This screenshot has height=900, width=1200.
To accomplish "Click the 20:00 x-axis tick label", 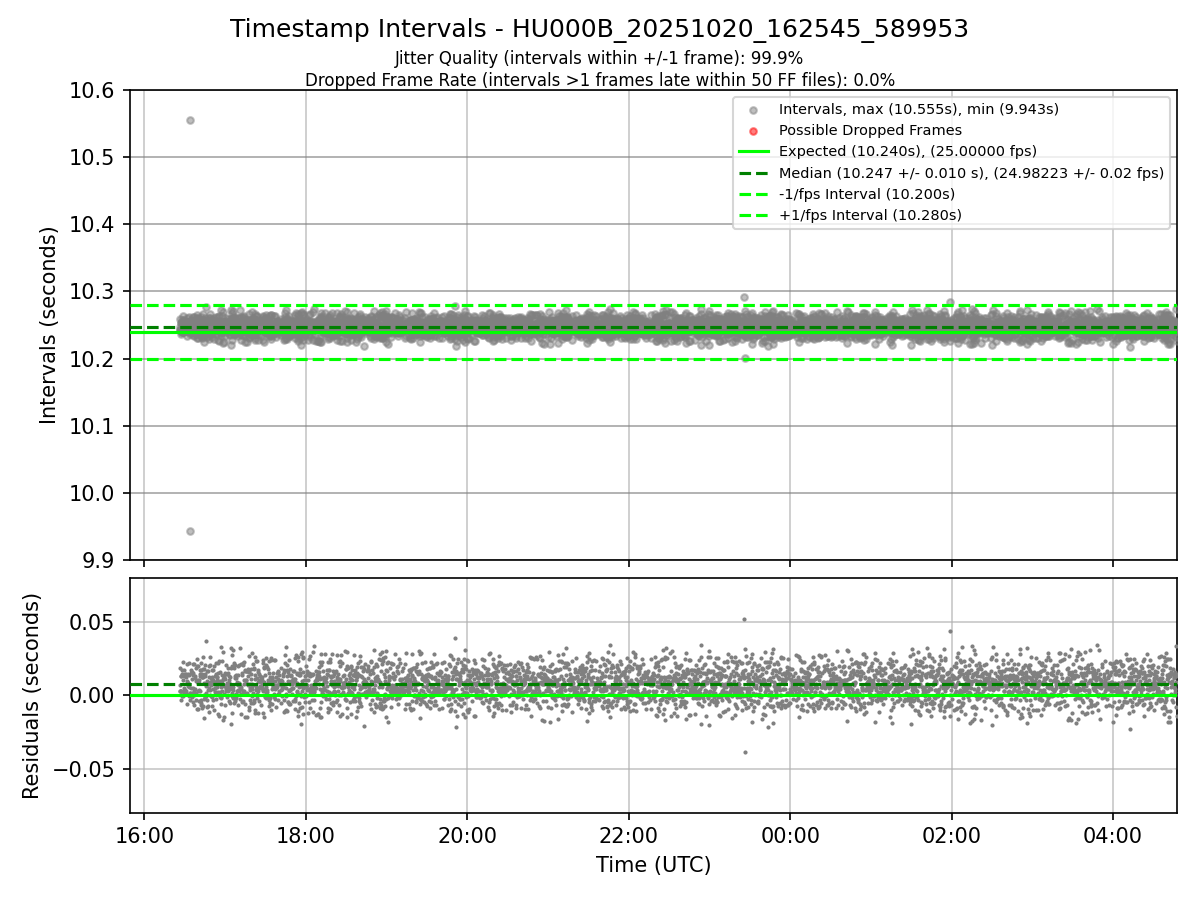I will click(x=467, y=835).
